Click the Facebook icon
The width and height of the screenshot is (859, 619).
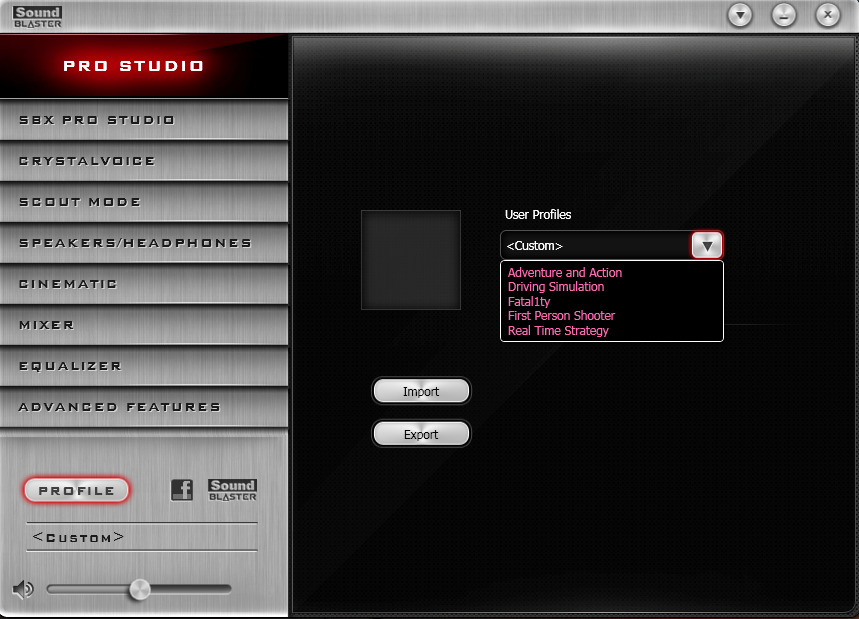point(181,490)
